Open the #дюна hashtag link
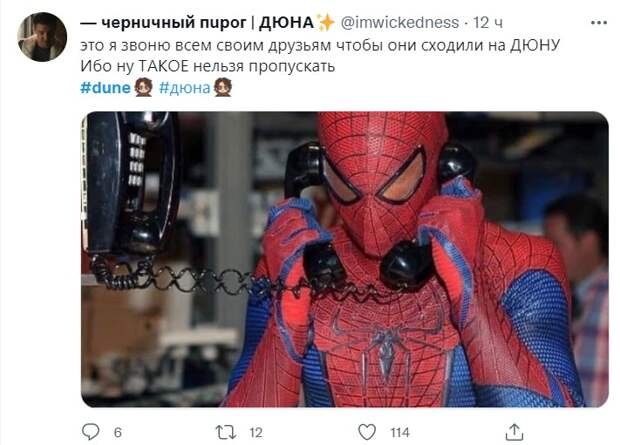Screen dimensions: 620x445 [184, 88]
